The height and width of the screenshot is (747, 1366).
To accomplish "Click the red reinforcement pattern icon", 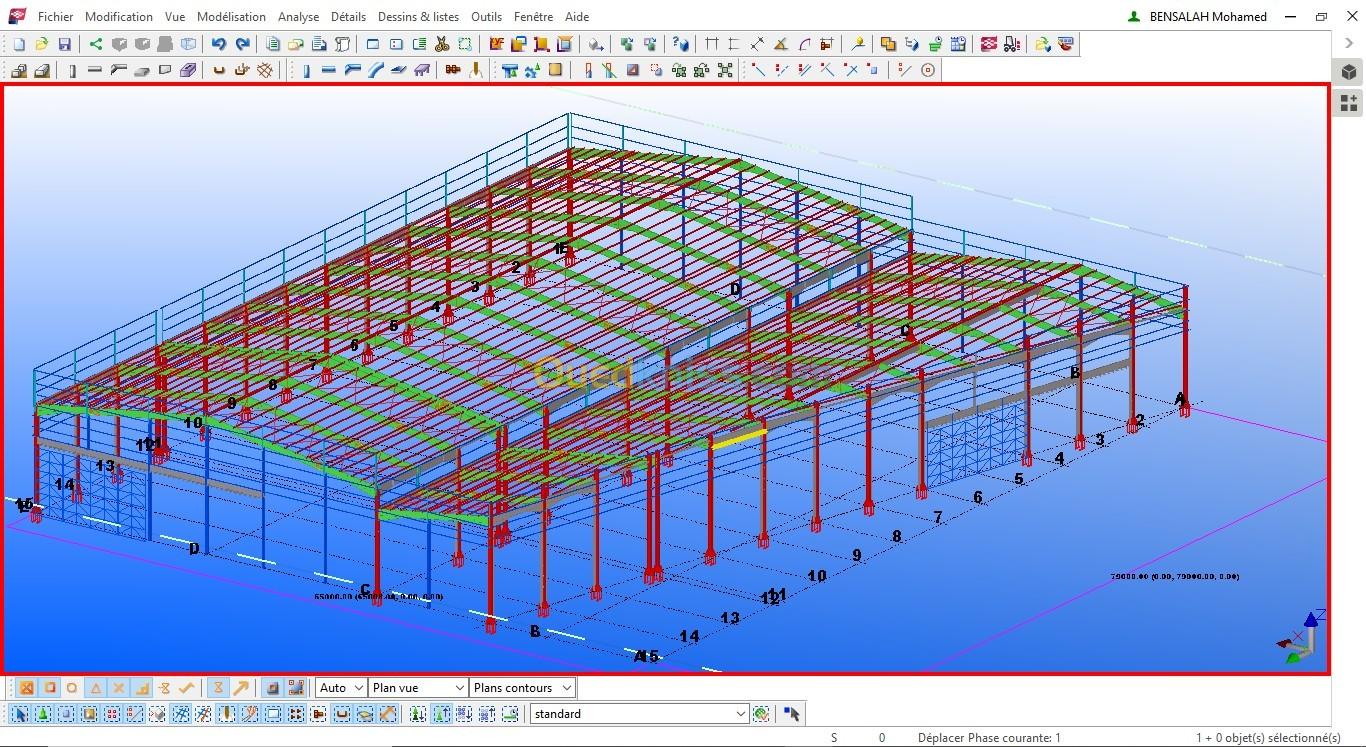I will click(988, 44).
